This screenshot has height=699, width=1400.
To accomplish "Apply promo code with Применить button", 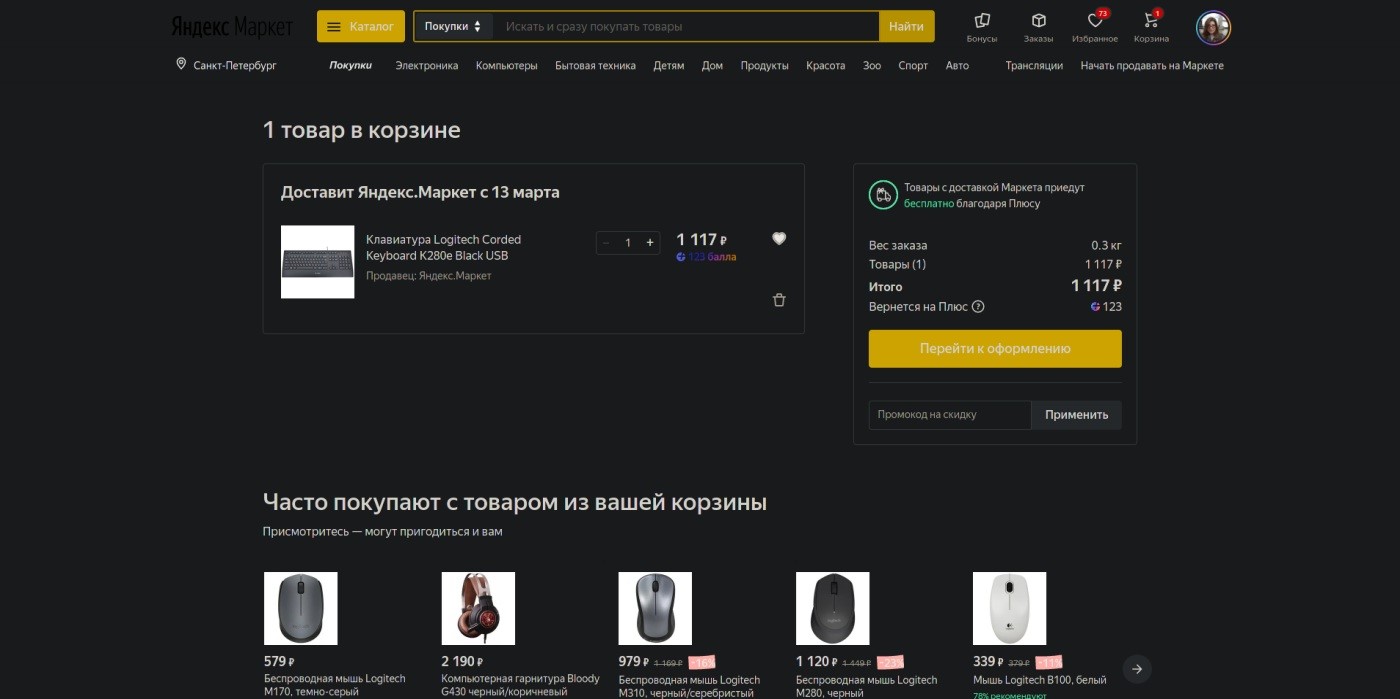I will [x=1076, y=415].
